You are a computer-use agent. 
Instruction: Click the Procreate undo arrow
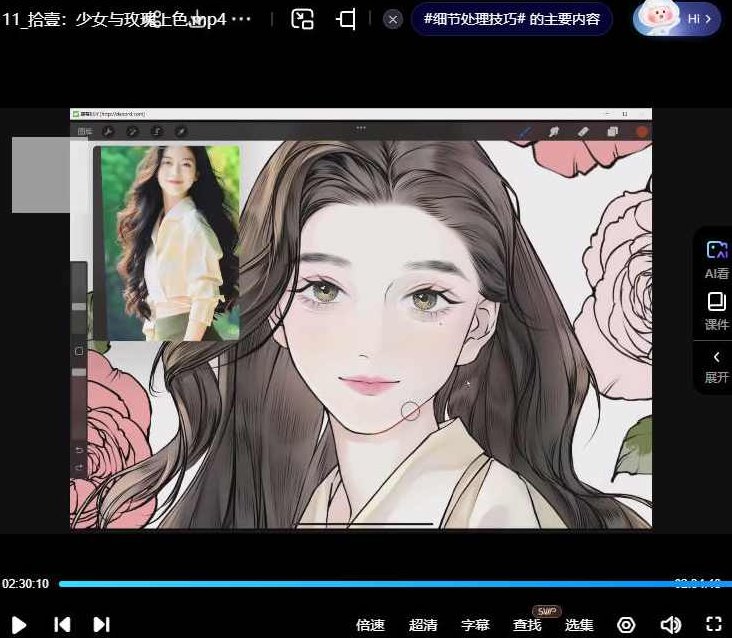(x=79, y=450)
